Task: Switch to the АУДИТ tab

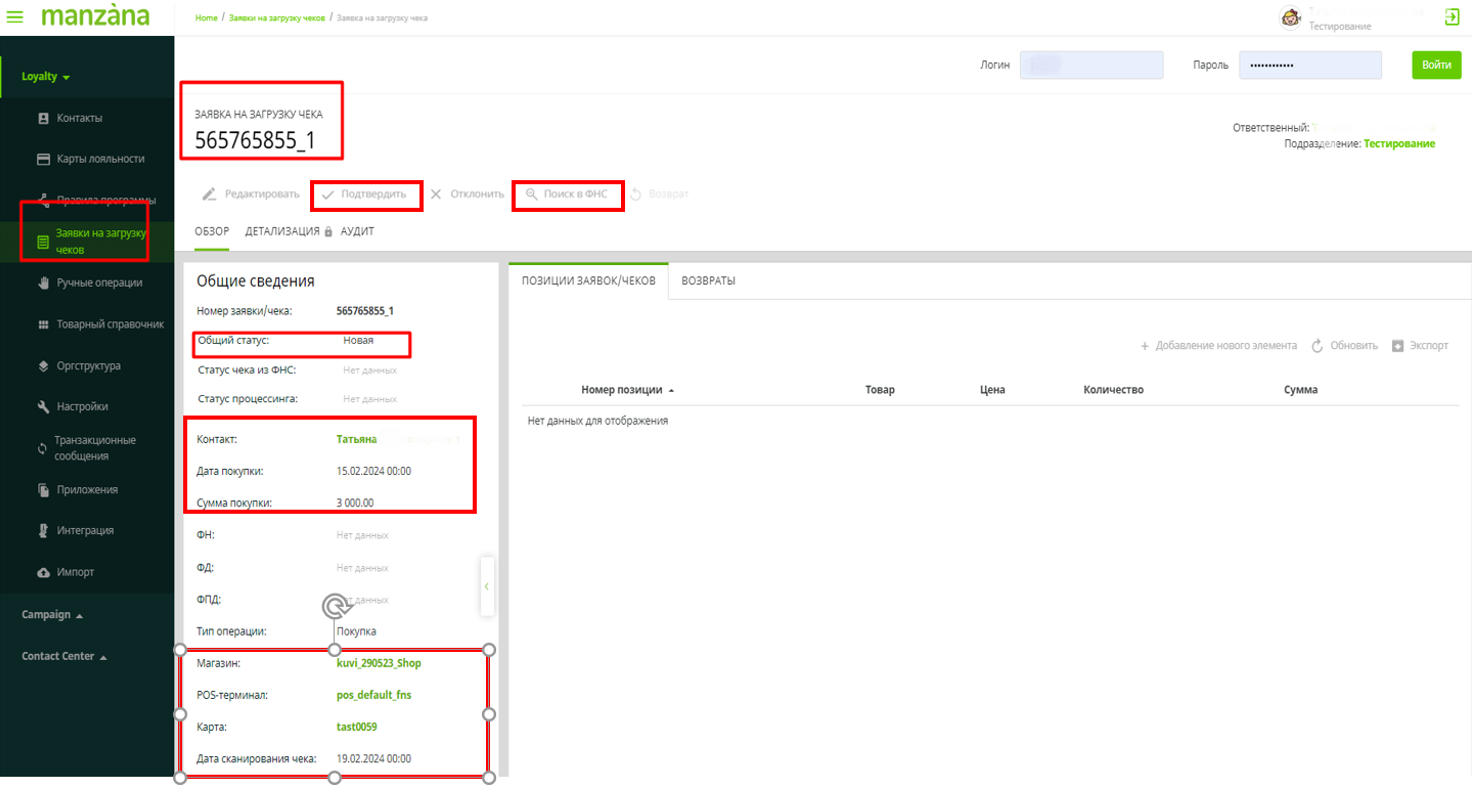Action: coord(357,231)
